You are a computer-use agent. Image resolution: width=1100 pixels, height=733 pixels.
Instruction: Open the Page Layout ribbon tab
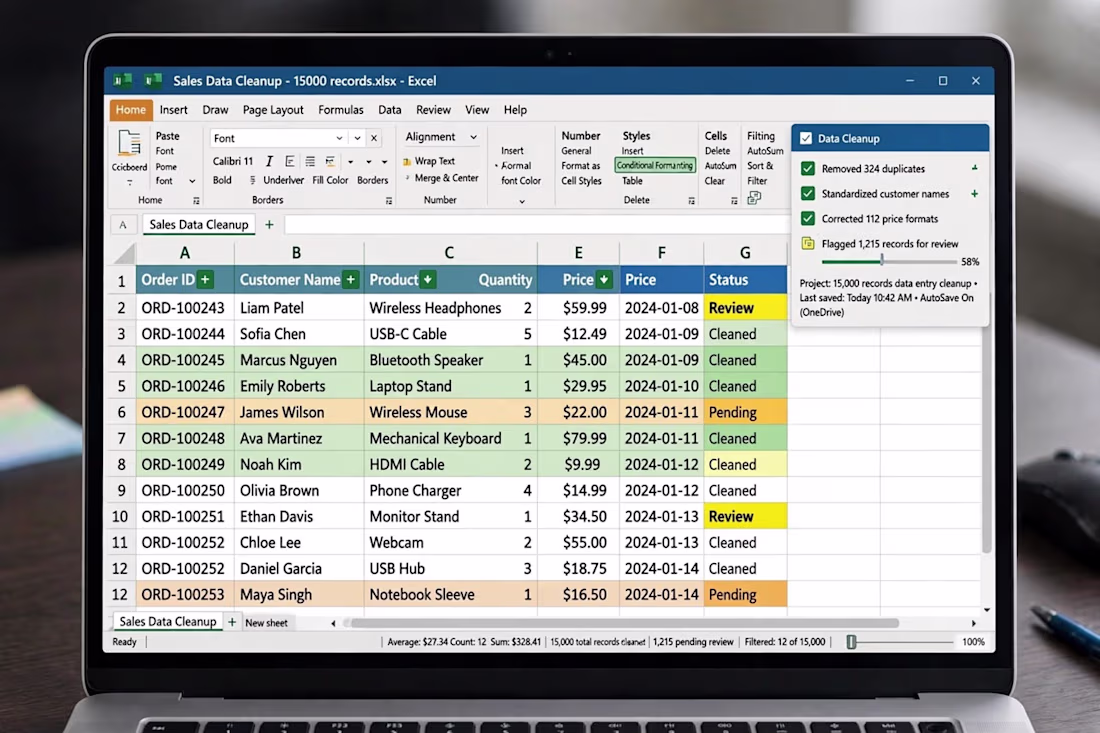[x=273, y=109]
